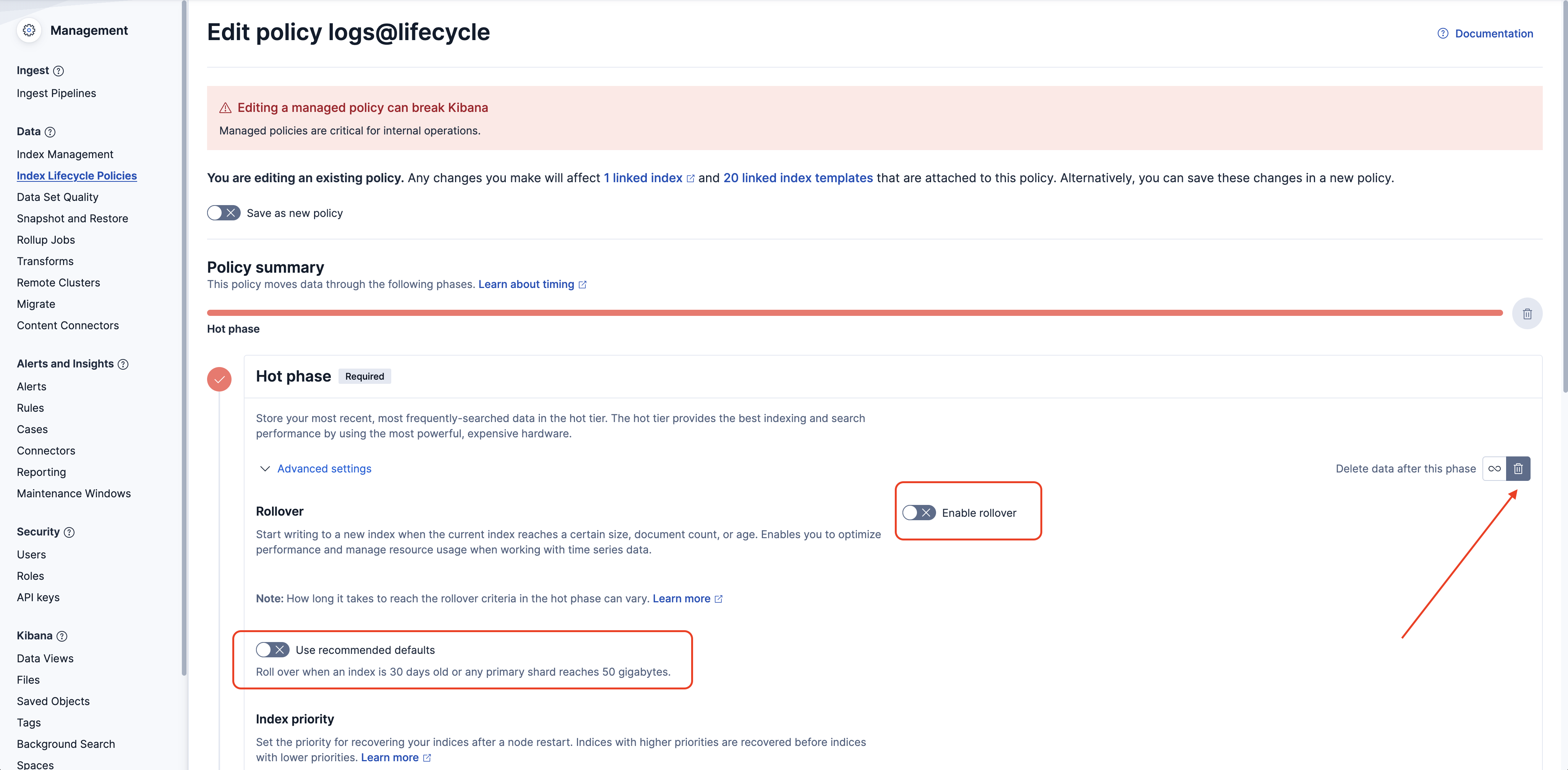Image resolution: width=1568 pixels, height=770 pixels.
Task: Open Maintenance Windows page
Action: [x=74, y=493]
